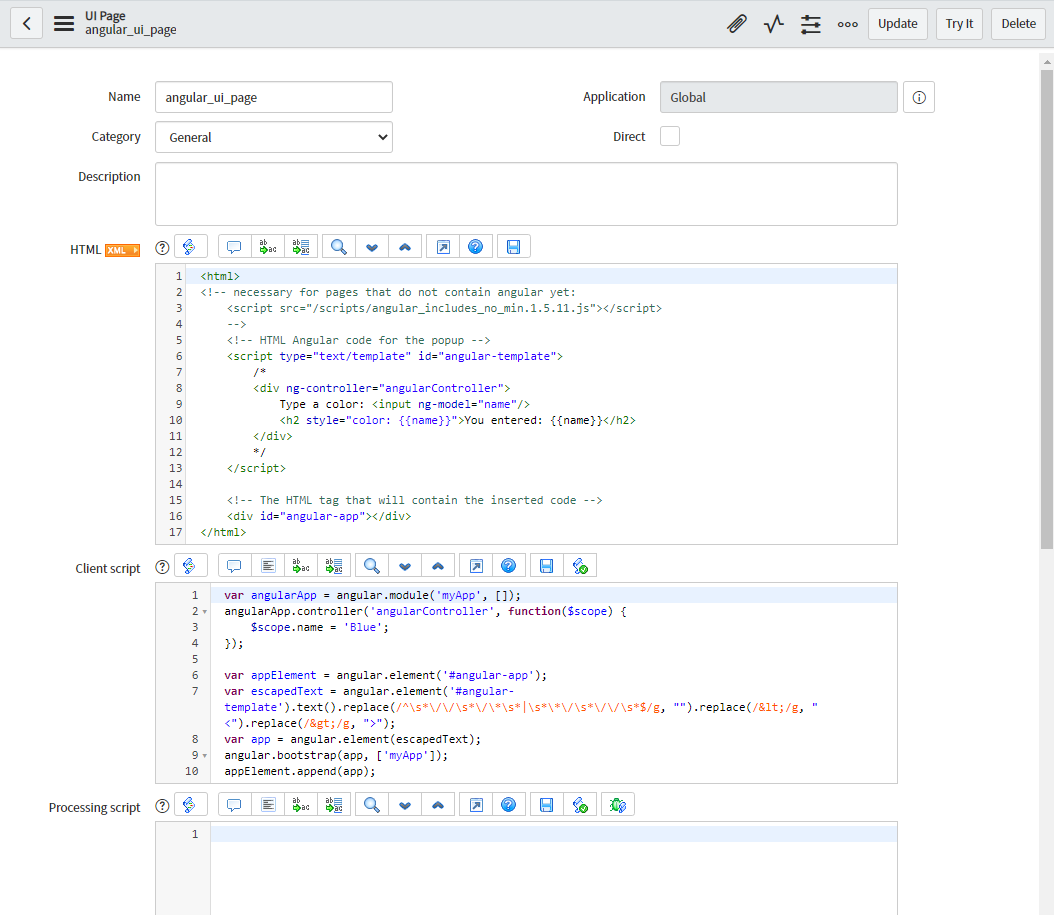Open the form personalization sliders icon

point(810,23)
